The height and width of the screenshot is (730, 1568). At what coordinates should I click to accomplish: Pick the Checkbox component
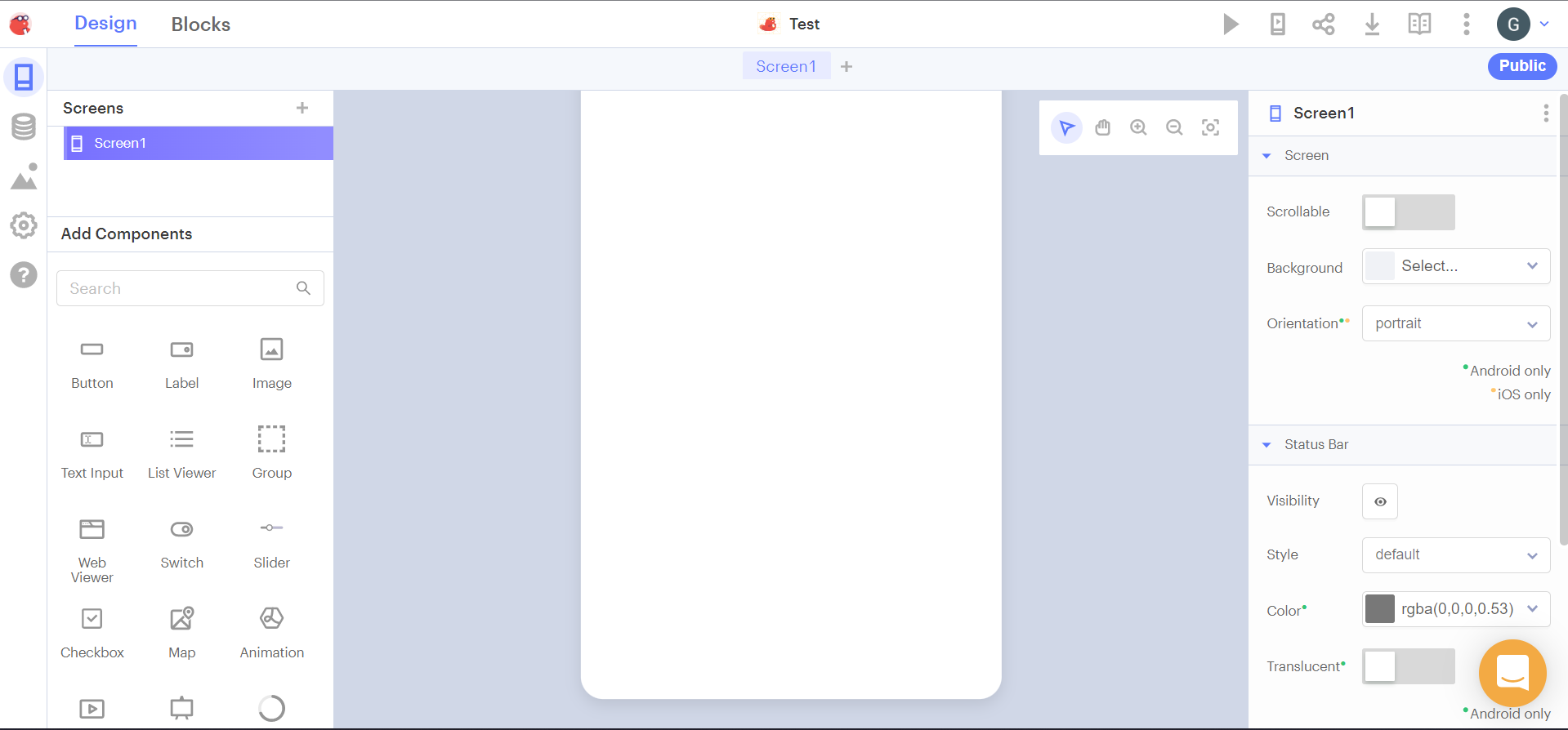[92, 634]
